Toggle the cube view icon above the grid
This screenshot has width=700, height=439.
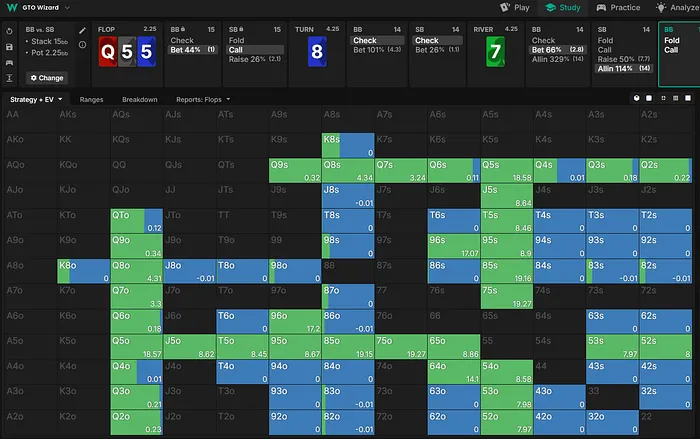click(636, 99)
